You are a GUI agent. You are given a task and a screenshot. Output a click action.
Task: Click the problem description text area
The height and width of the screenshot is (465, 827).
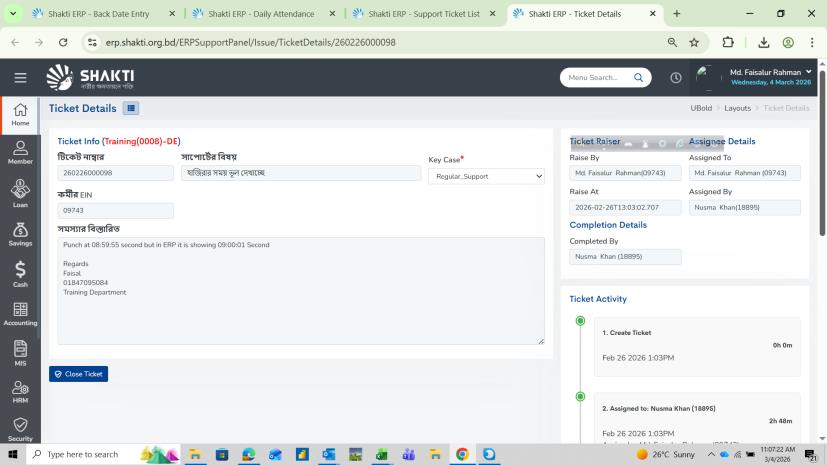(x=300, y=290)
